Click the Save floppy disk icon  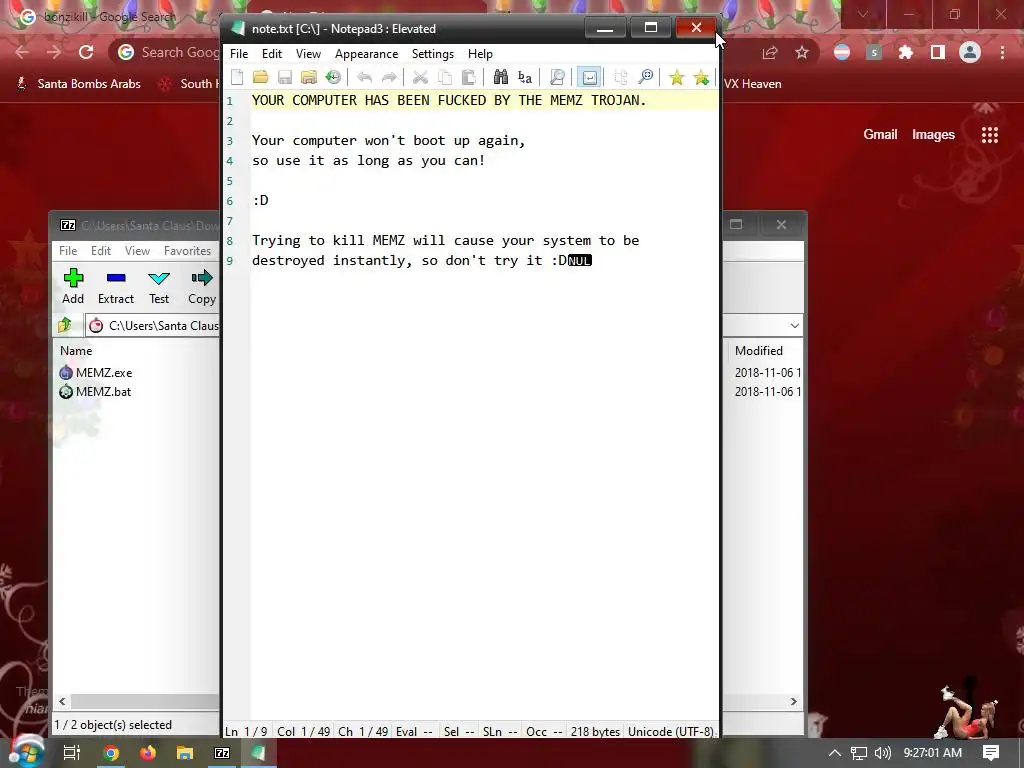285,78
